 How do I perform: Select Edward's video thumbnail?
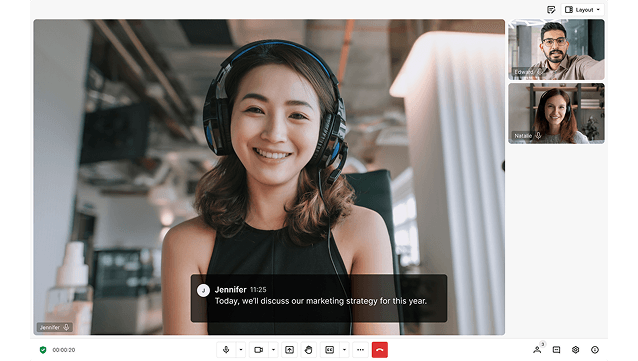pyautogui.click(x=556, y=50)
